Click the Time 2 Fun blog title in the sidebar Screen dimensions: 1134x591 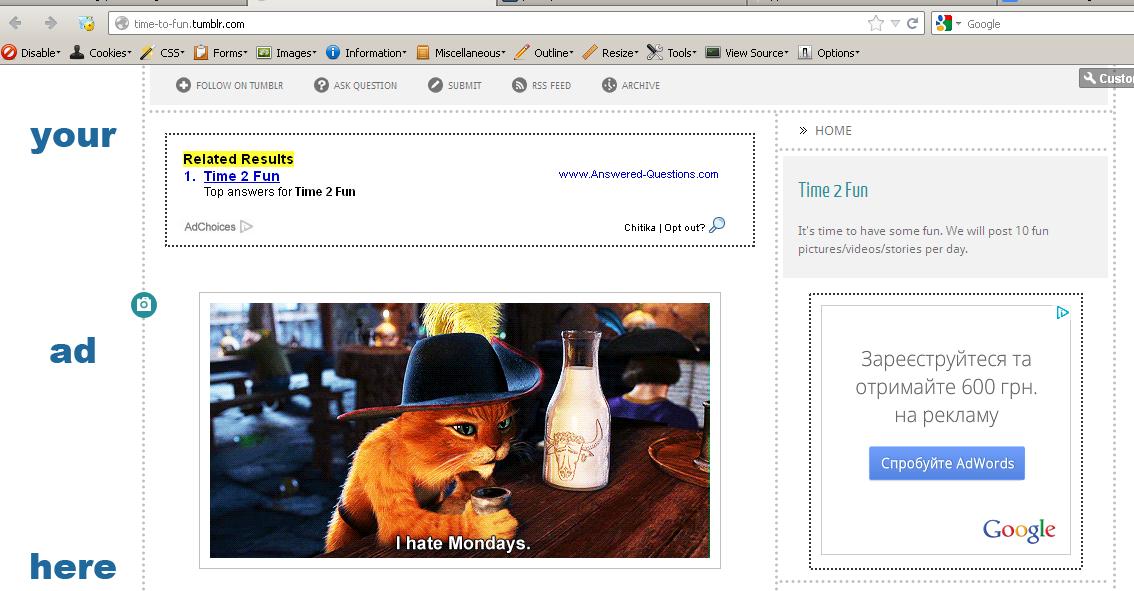coord(832,190)
